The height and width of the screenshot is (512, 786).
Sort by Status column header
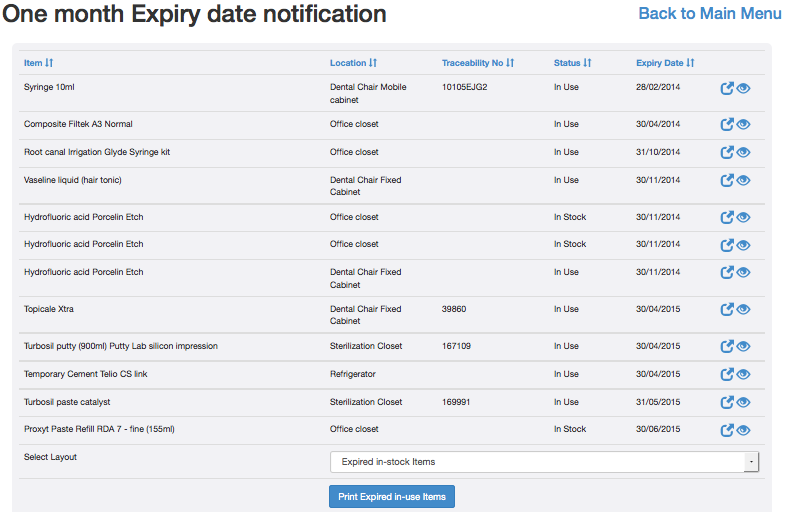point(573,63)
